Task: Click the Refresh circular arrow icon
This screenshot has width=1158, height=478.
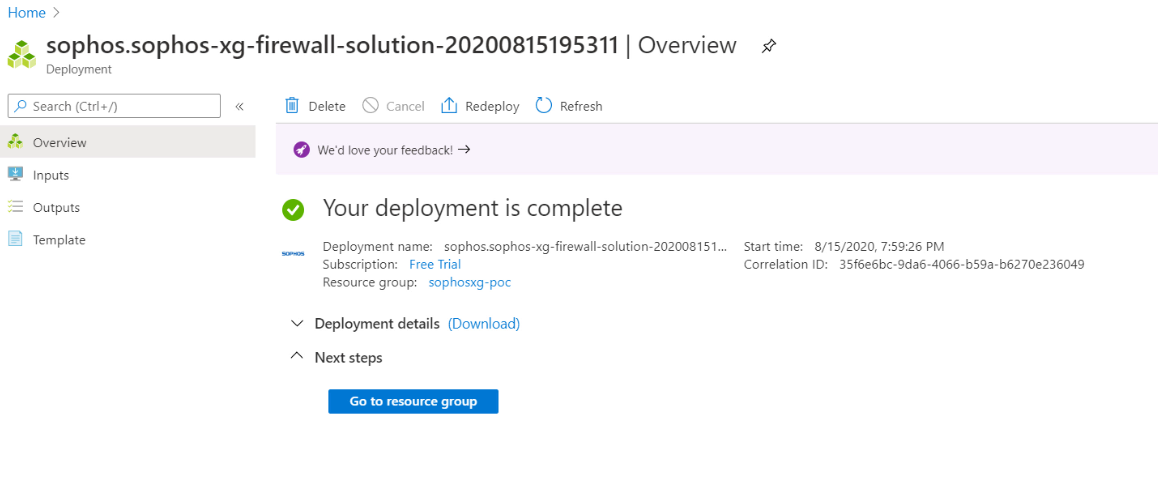Action: coord(544,106)
